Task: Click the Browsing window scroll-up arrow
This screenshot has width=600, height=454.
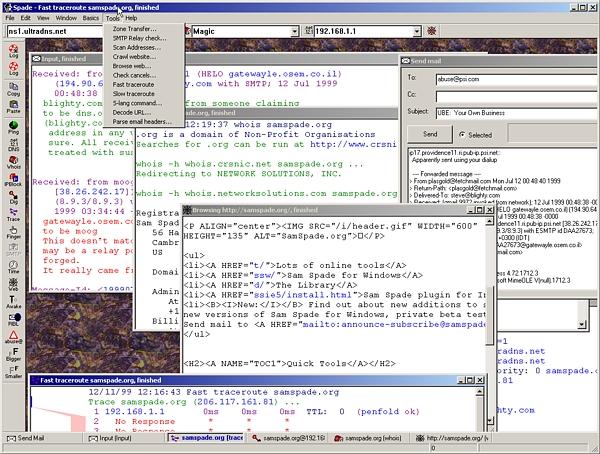Action: [489, 221]
